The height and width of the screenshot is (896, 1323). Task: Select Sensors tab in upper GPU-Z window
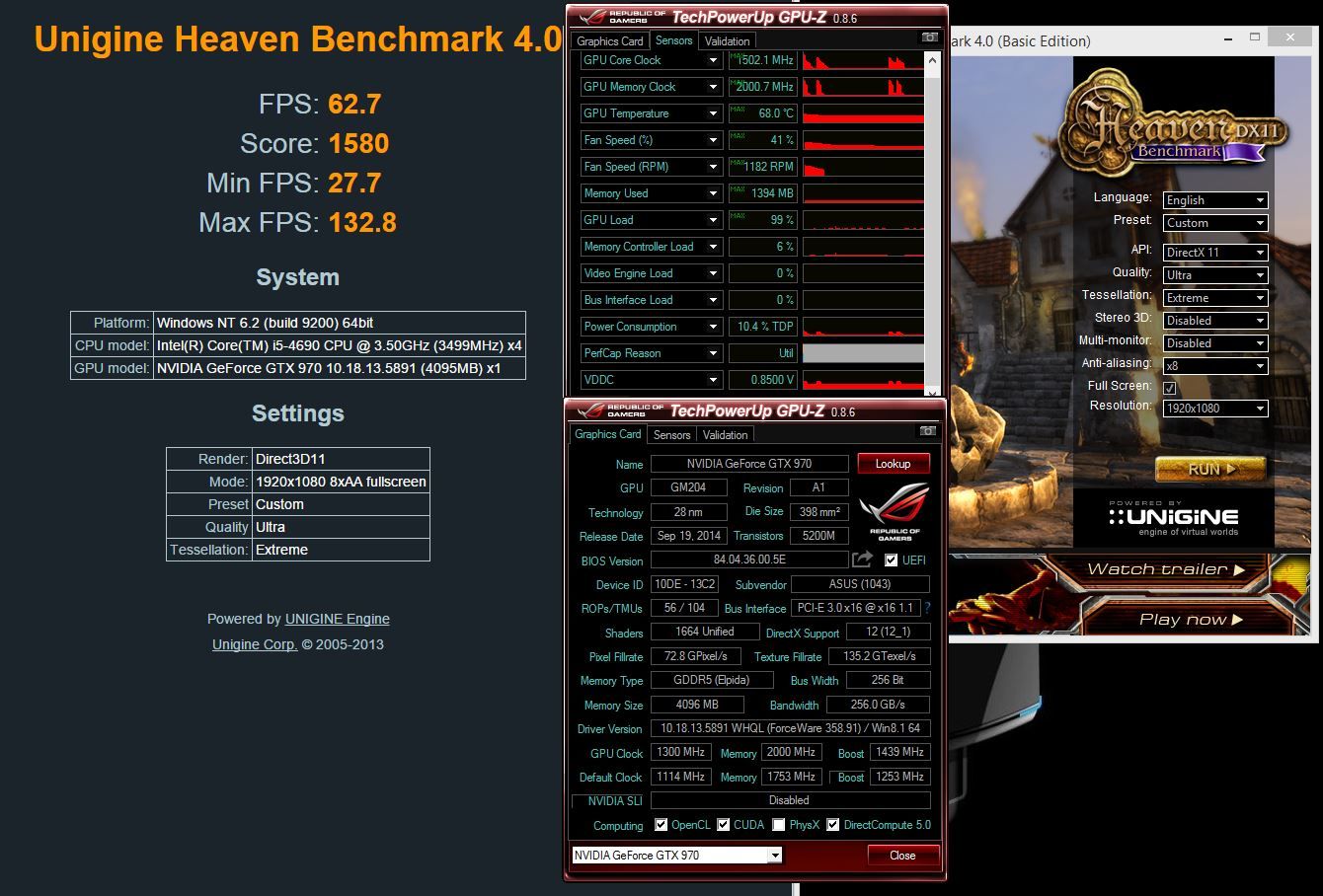[673, 40]
